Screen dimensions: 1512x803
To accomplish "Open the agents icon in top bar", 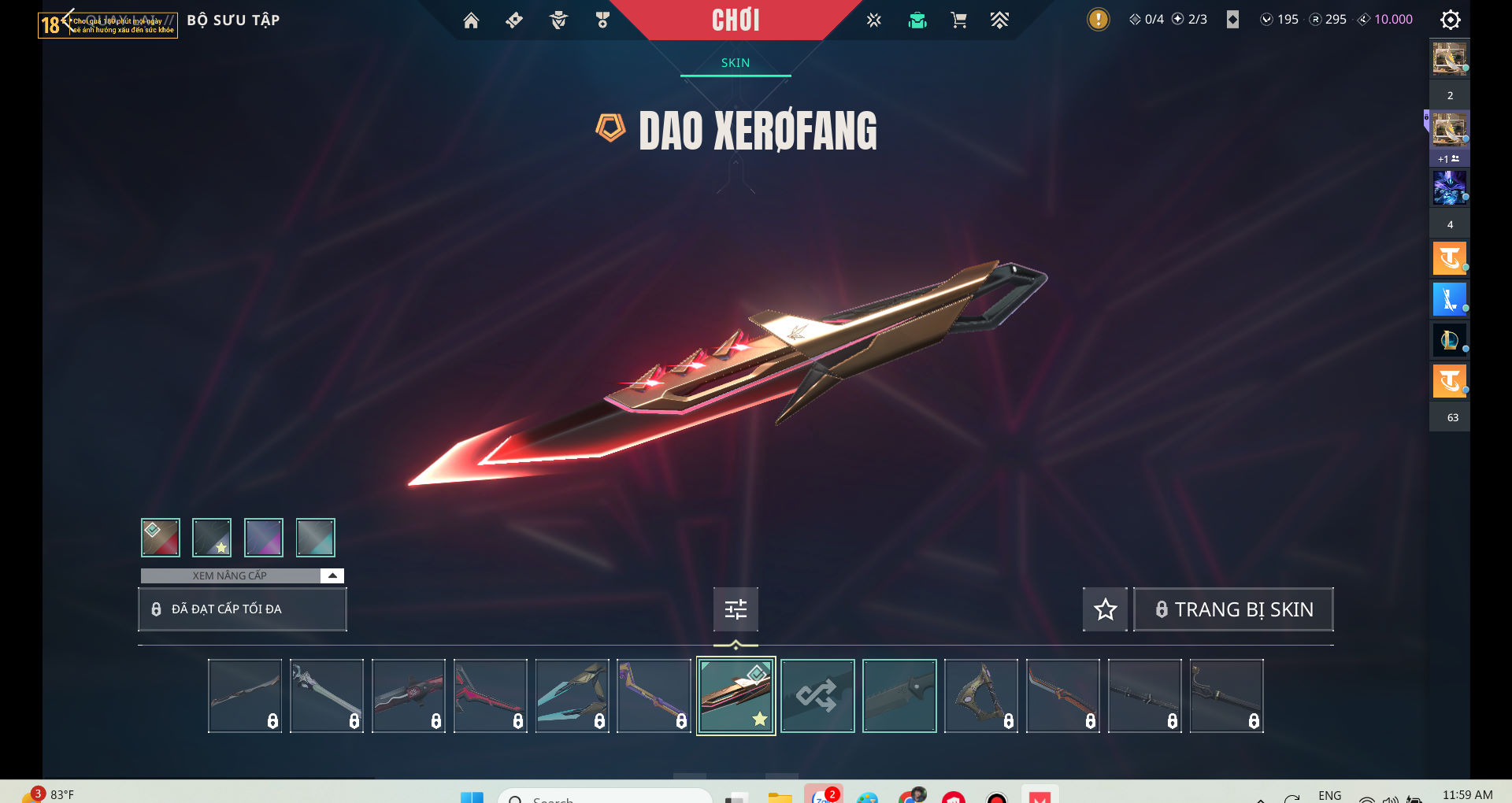I will tap(558, 20).
